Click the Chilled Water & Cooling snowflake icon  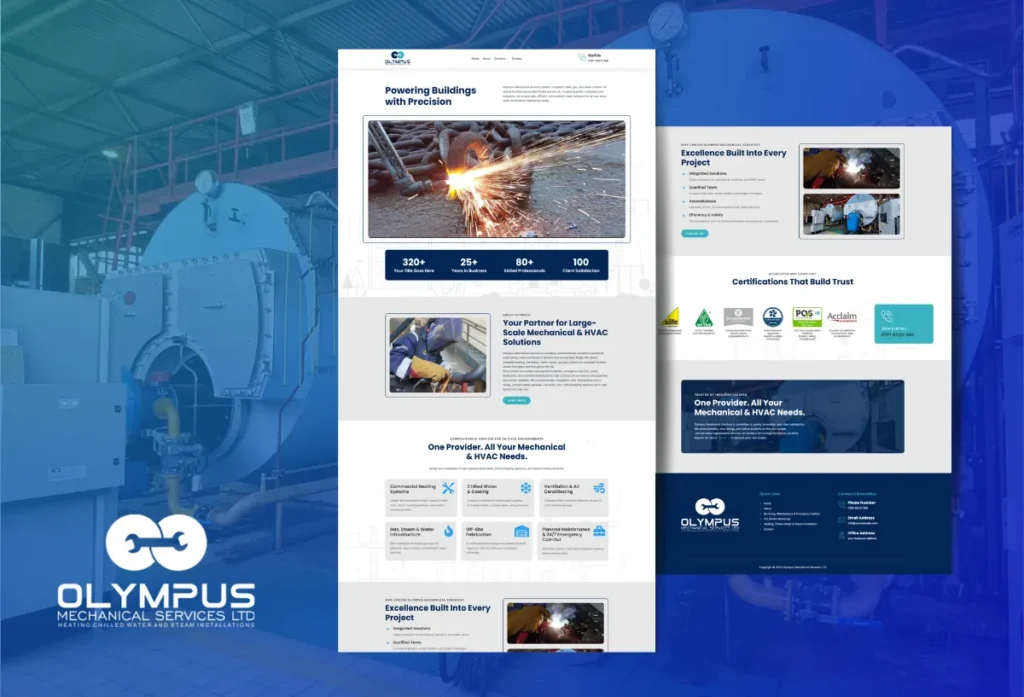(x=524, y=489)
